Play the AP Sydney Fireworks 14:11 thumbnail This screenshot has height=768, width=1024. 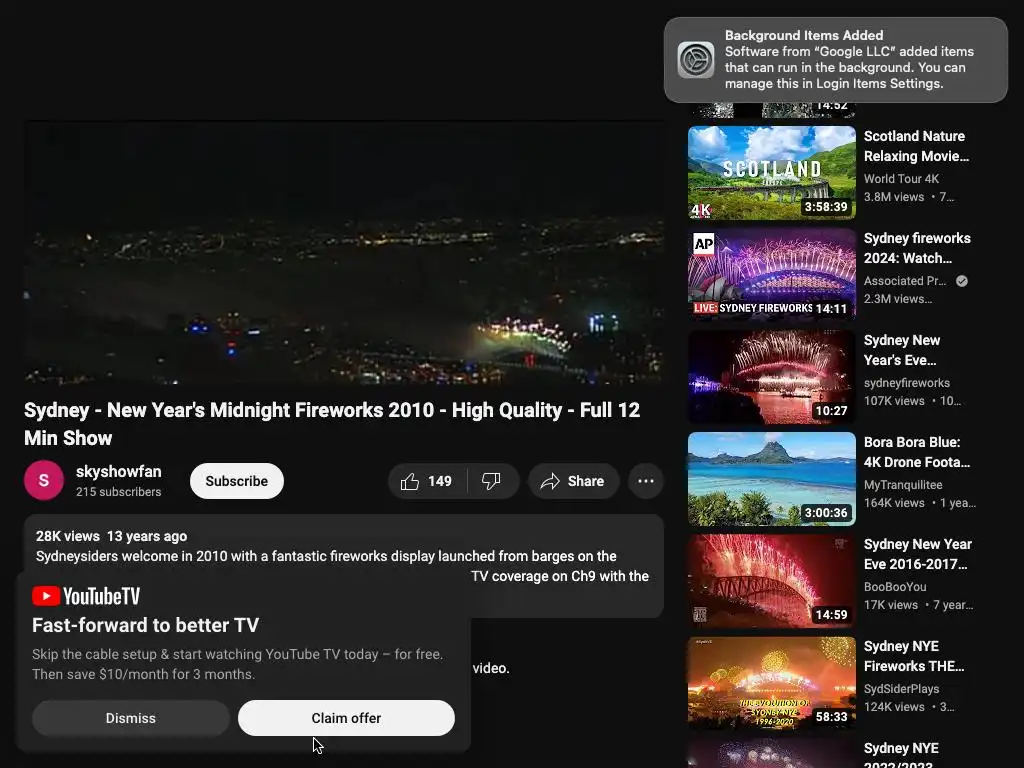[771, 275]
